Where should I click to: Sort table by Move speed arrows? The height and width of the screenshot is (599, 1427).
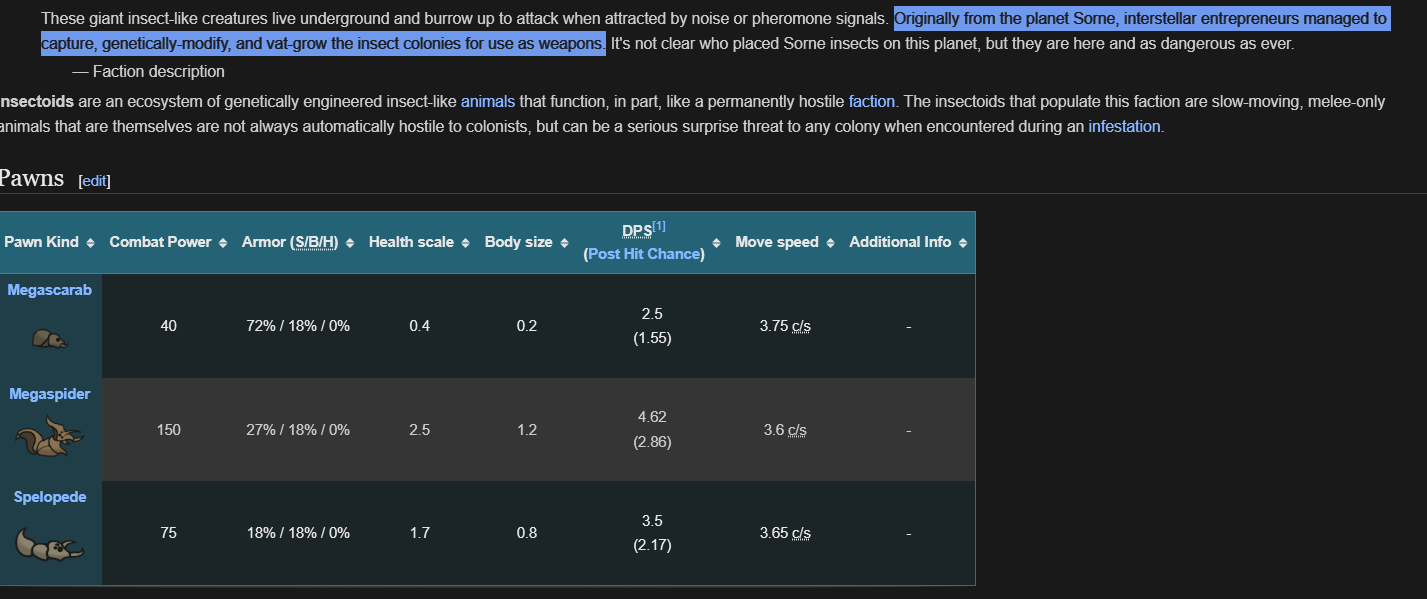[x=831, y=243]
